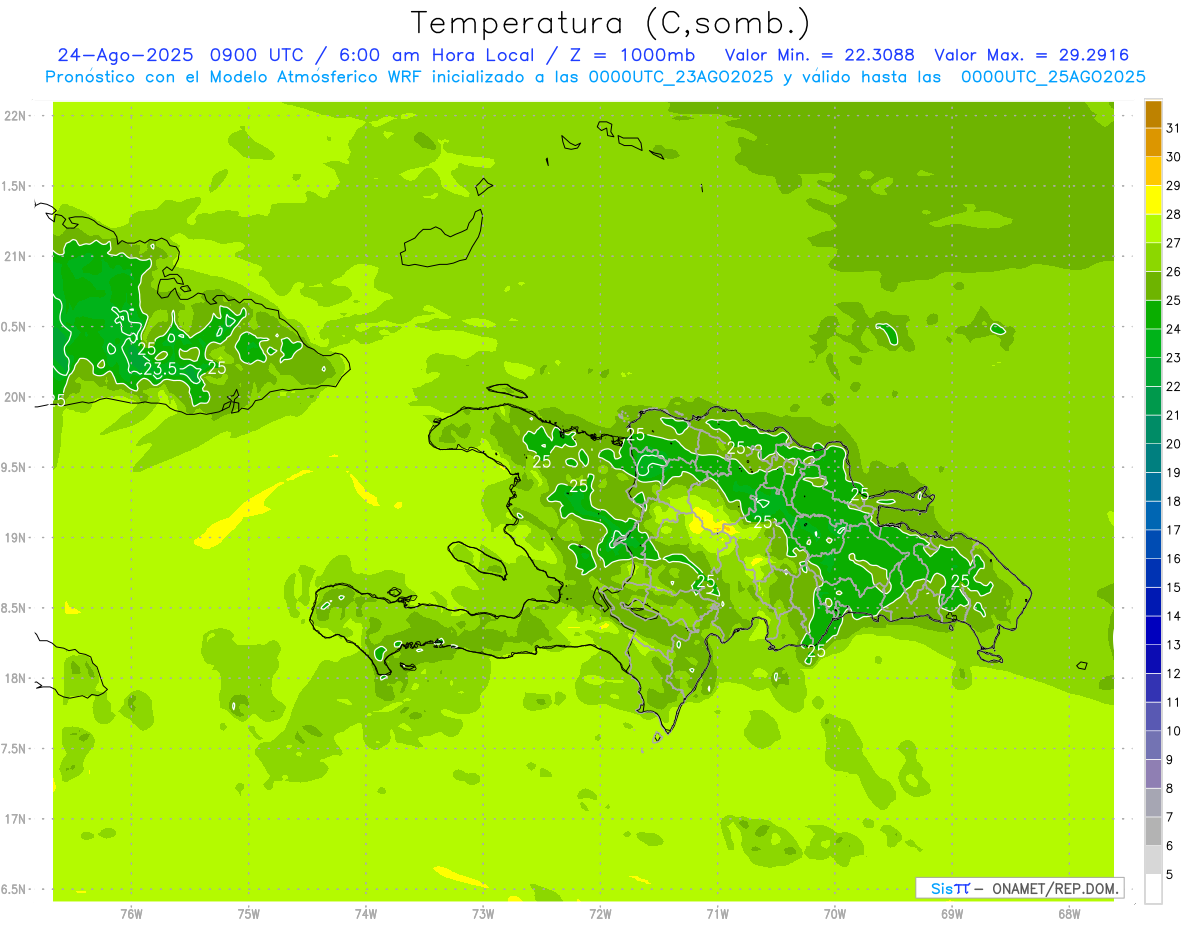The width and height of the screenshot is (1200, 927).
Task: Click the "72W" longitude axis label
Action: (x=600, y=914)
